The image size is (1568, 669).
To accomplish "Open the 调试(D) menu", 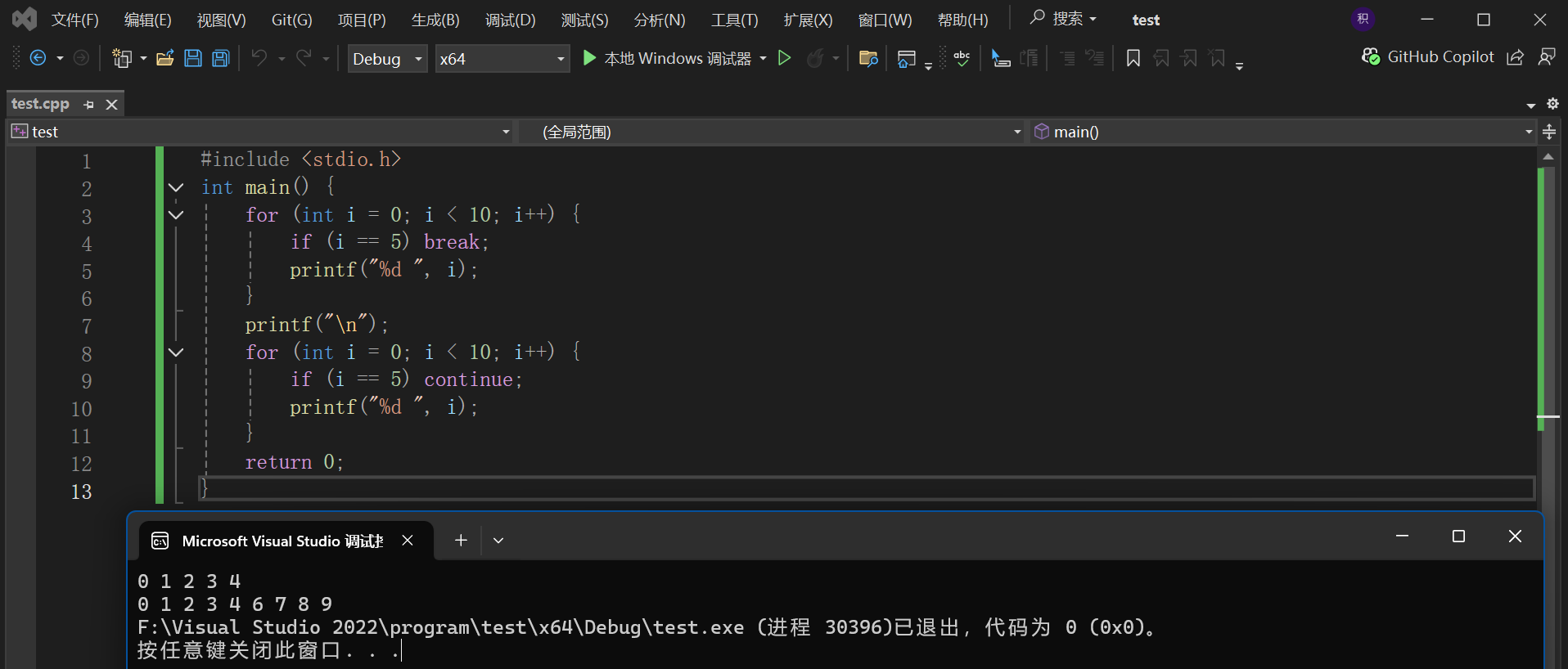I will point(510,20).
